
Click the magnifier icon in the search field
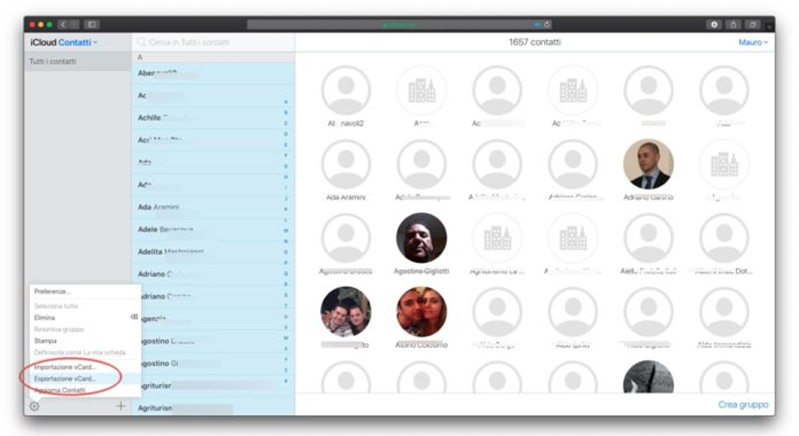tap(141, 42)
